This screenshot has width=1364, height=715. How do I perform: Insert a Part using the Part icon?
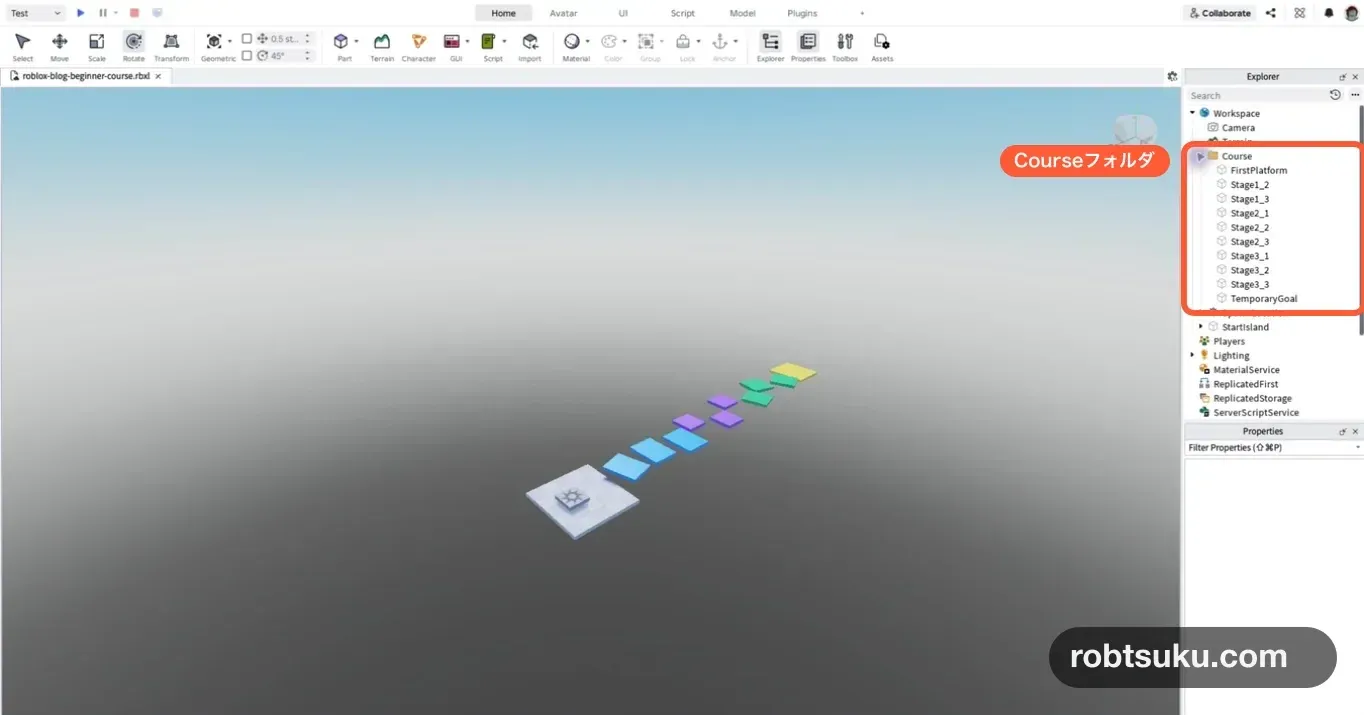click(x=341, y=42)
